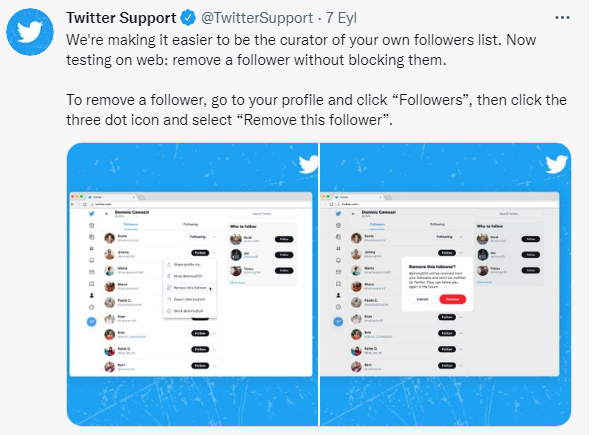This screenshot has height=435, width=592.
Task: Click the bookmark icon in left image's sidebar
Action: click(x=91, y=284)
